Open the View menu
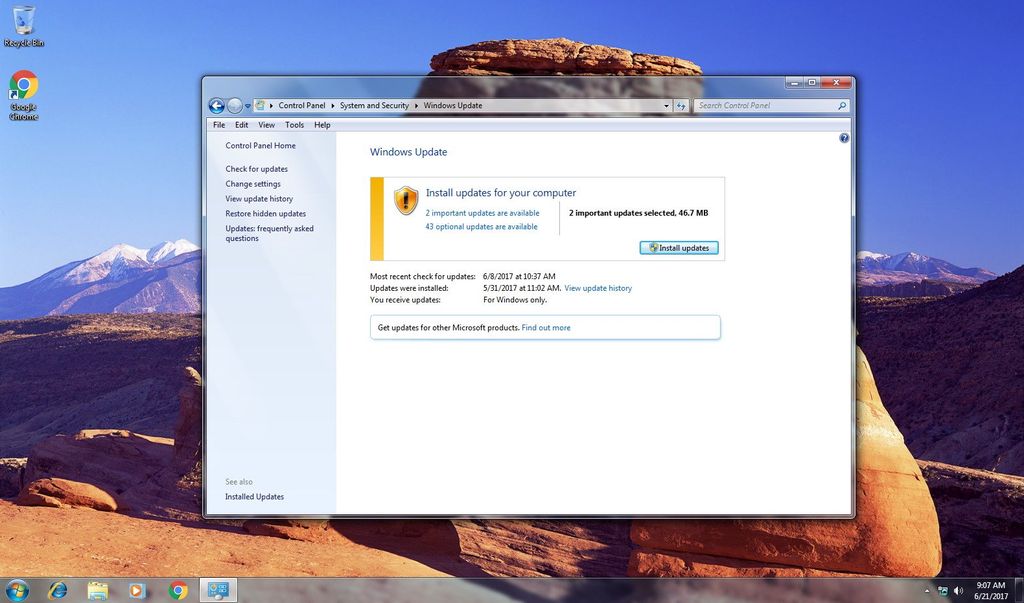The height and width of the screenshot is (603, 1024). click(265, 124)
